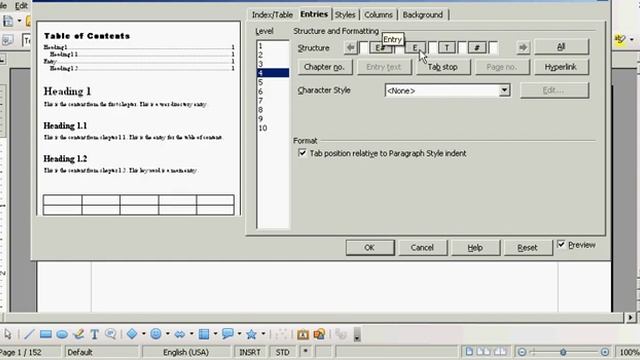
Task: Pick the Line drawing tool
Action: [29, 334]
